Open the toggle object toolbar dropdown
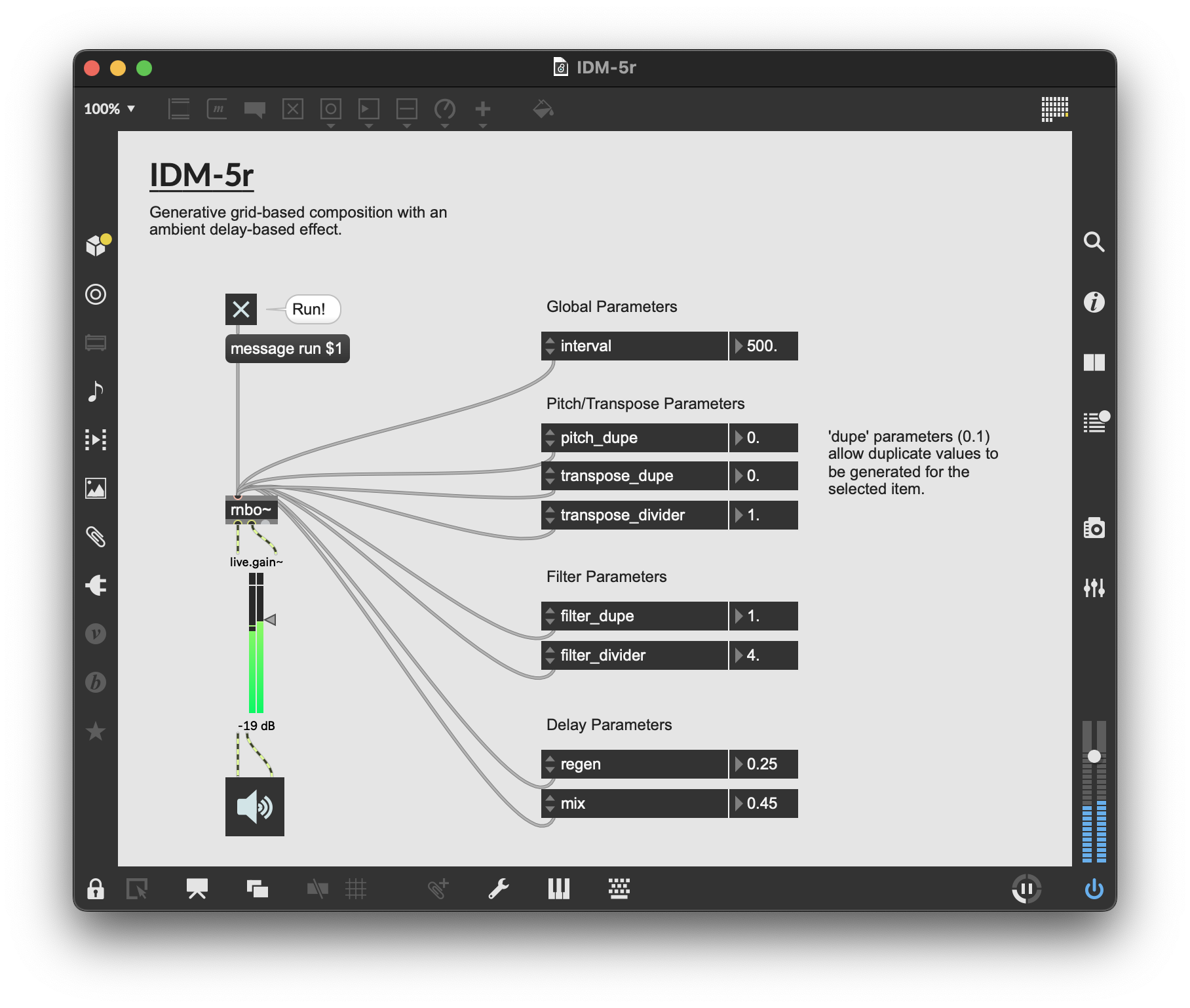1190x1008 pixels. pos(293,109)
